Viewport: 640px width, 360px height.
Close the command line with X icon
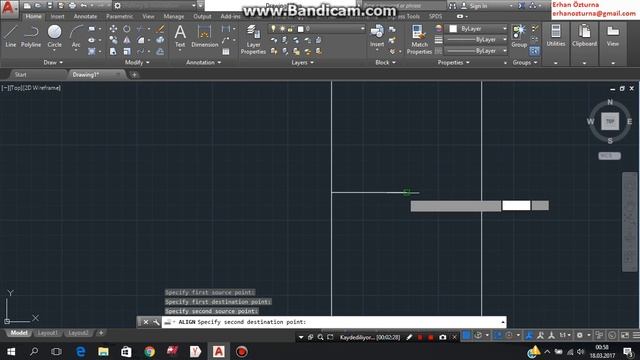click(146, 322)
